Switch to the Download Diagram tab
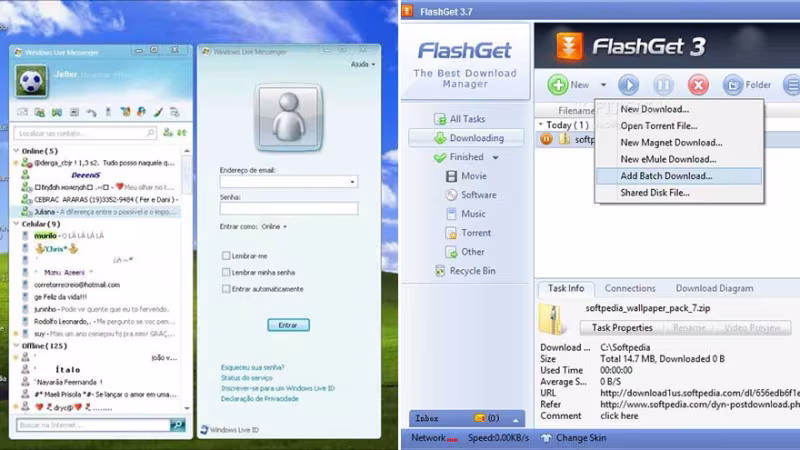800x450 pixels. [x=714, y=288]
